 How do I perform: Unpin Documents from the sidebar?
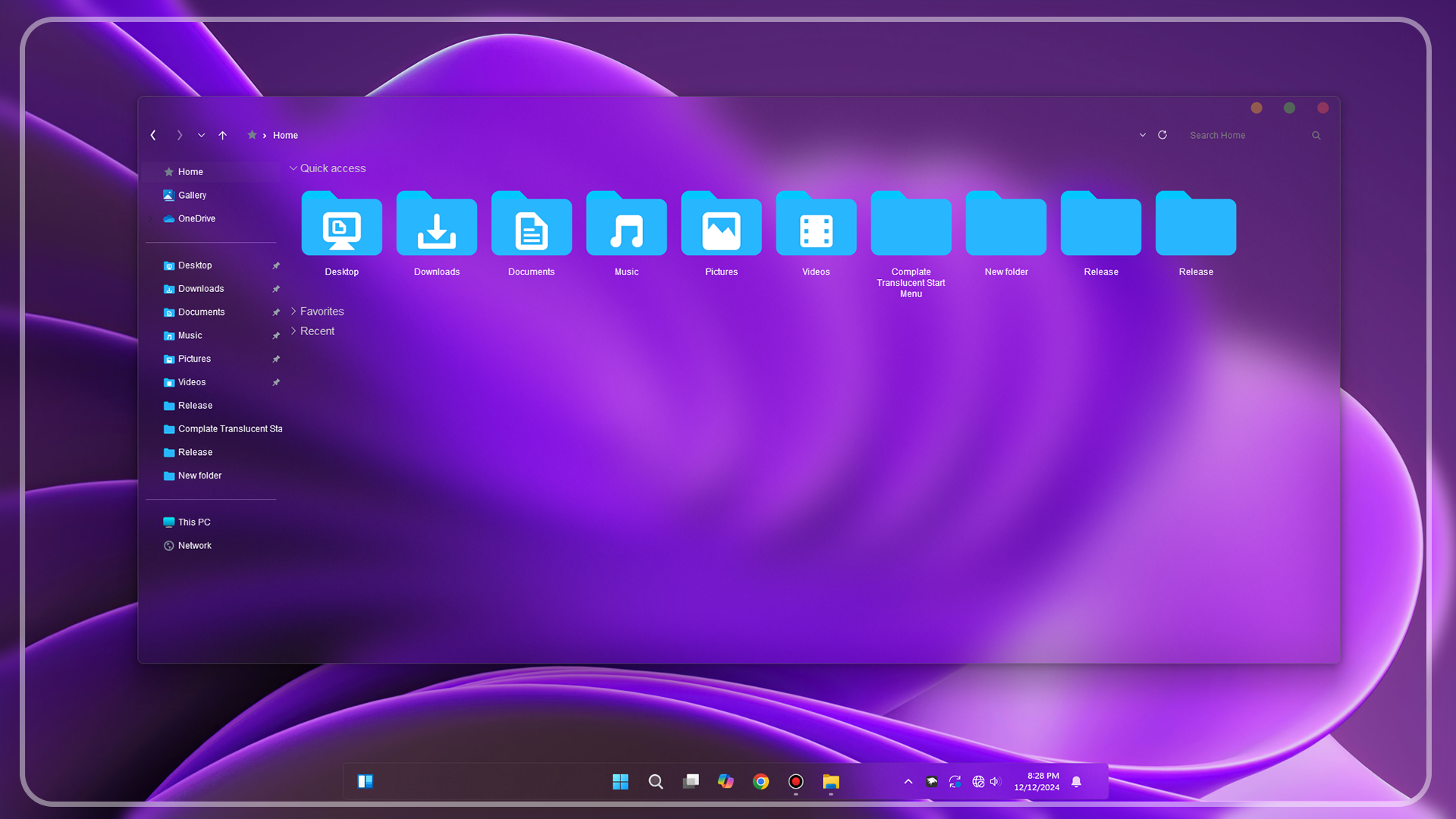276,312
